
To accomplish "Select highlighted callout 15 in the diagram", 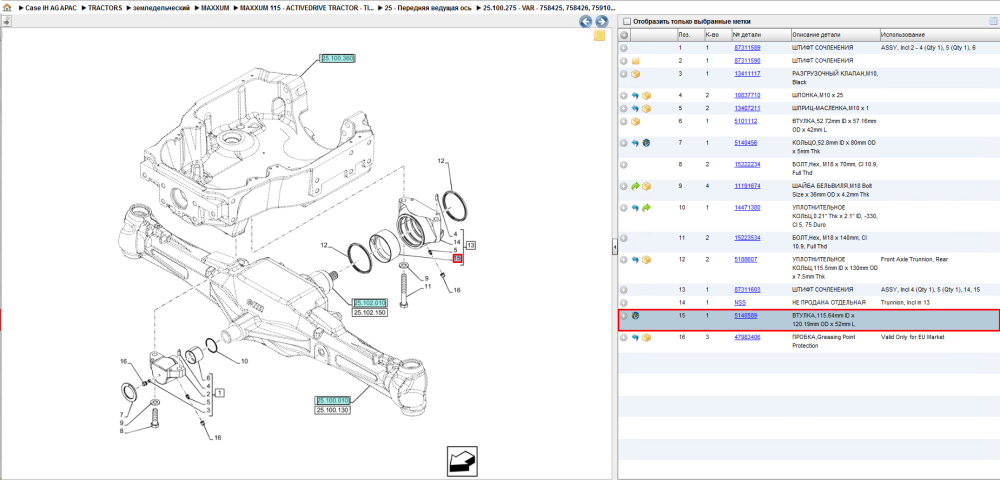I will coord(457,259).
